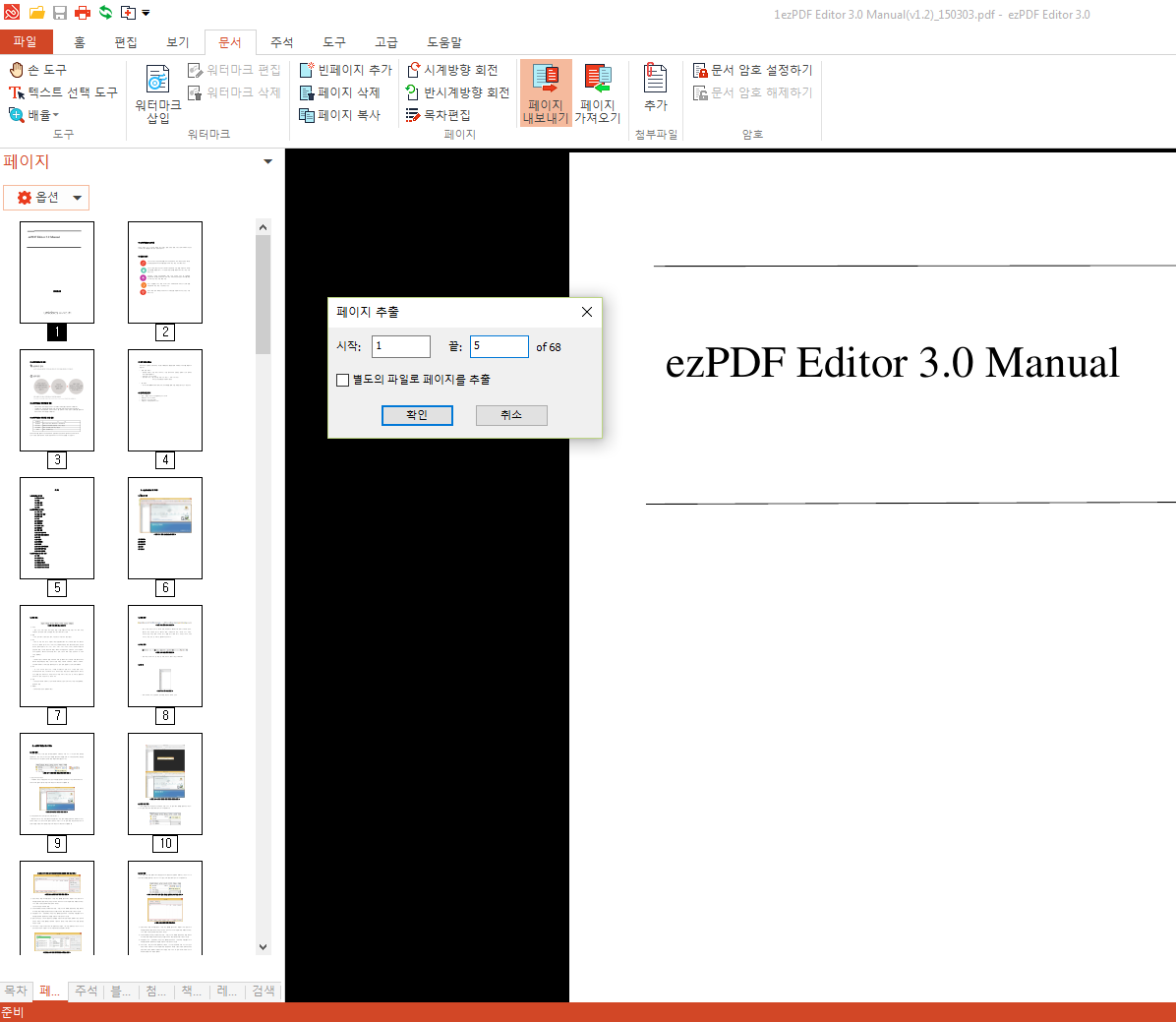Insert watermark (워터마크 삽입)

[x=157, y=93]
